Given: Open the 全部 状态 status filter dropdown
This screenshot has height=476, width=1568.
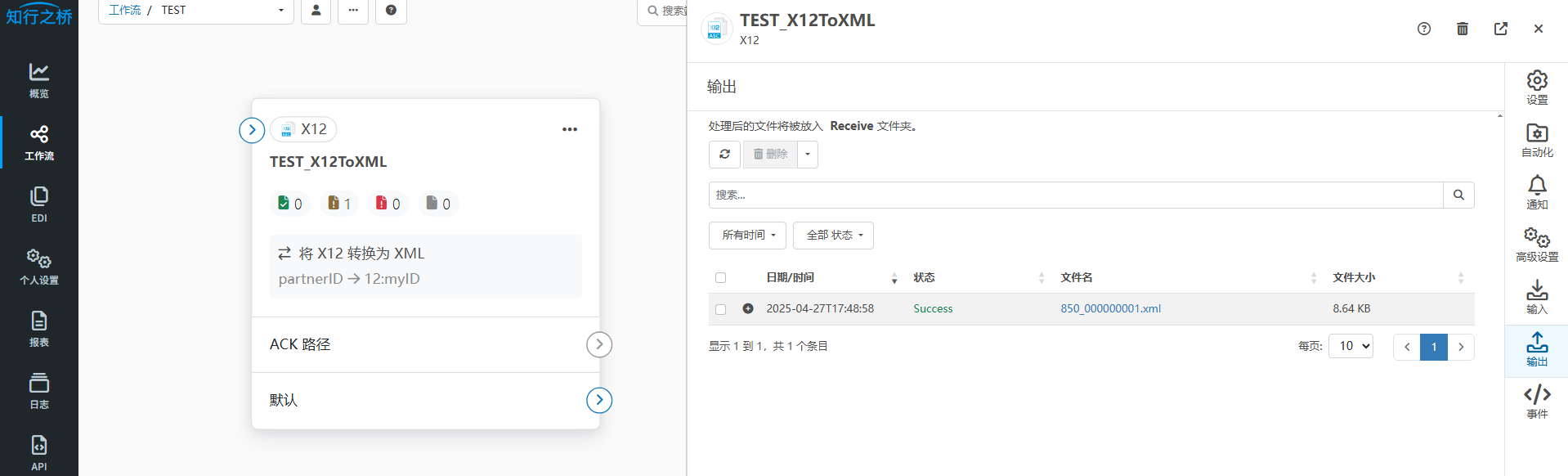Looking at the screenshot, I should (833, 236).
